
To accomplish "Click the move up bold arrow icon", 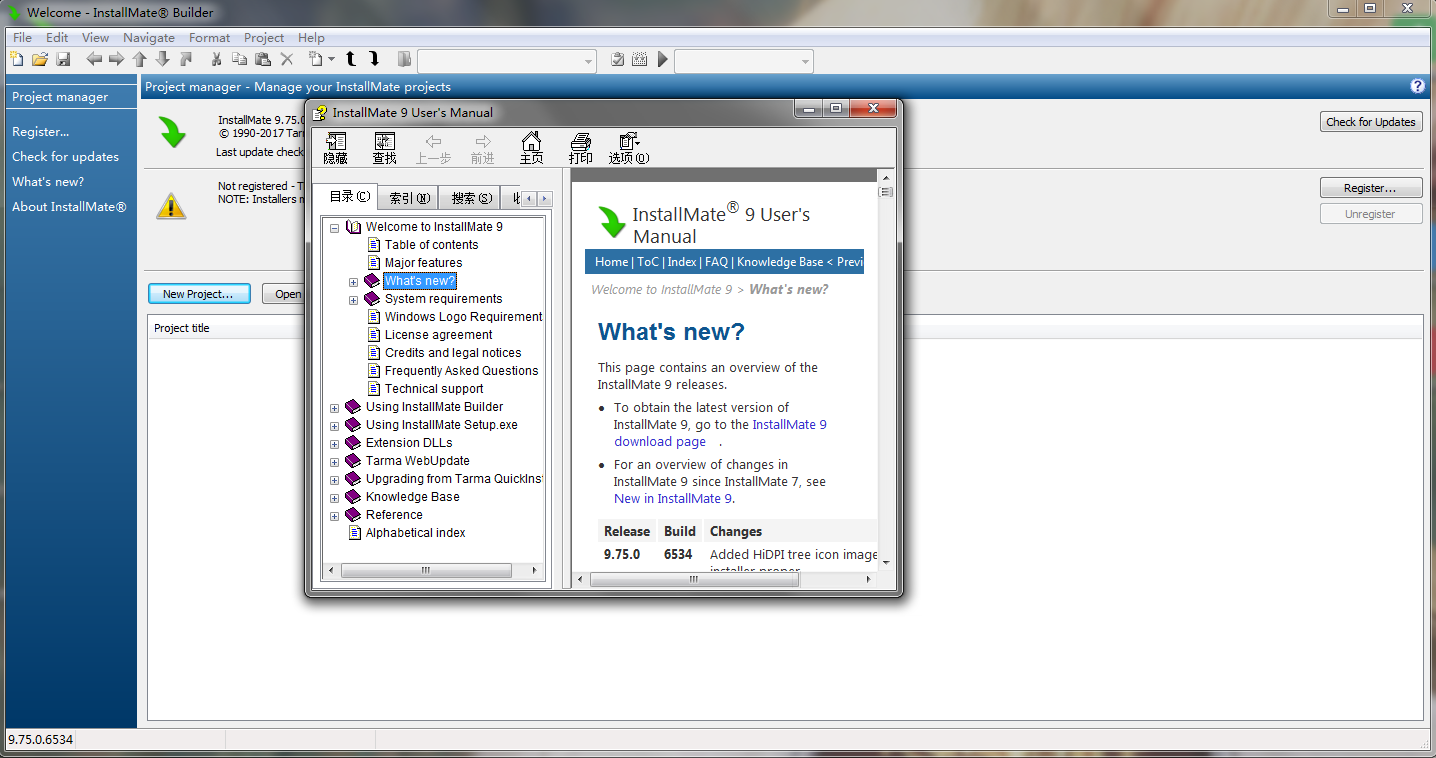I will point(351,60).
